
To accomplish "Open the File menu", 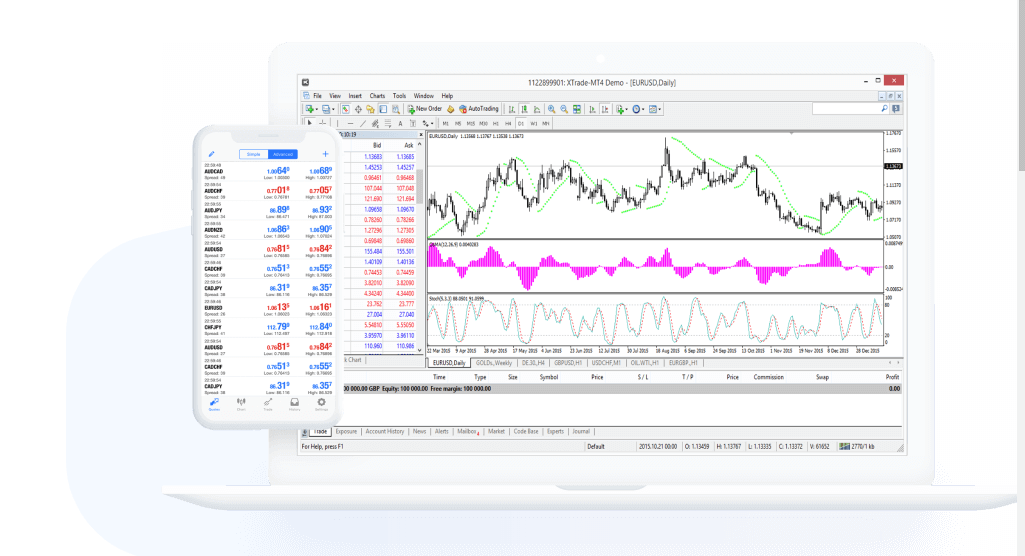I will [317, 96].
